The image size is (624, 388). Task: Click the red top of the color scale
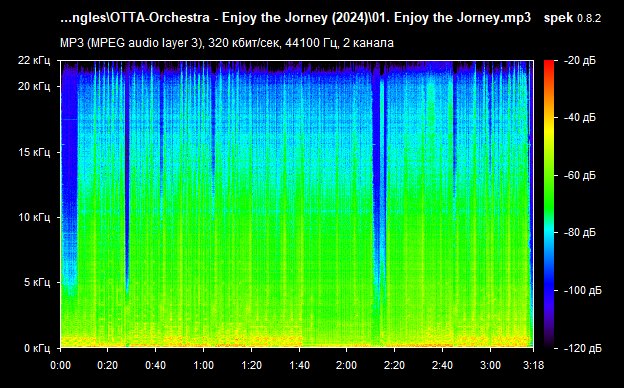coord(549,63)
